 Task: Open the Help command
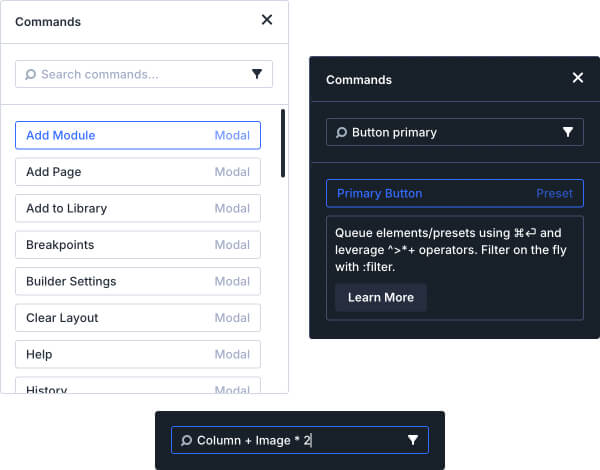coord(138,354)
